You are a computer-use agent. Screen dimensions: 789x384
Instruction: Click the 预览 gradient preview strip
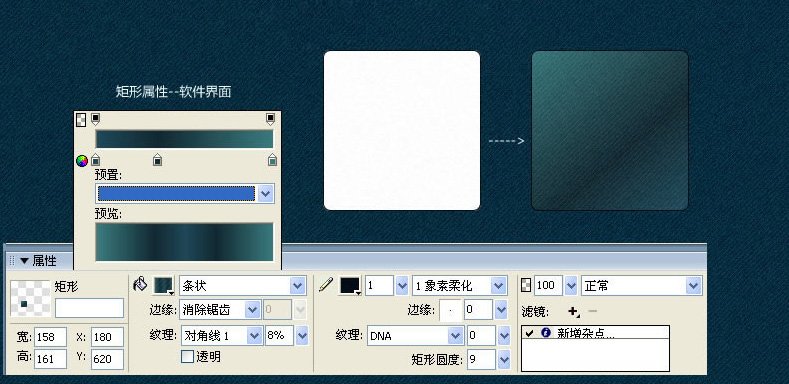184,242
